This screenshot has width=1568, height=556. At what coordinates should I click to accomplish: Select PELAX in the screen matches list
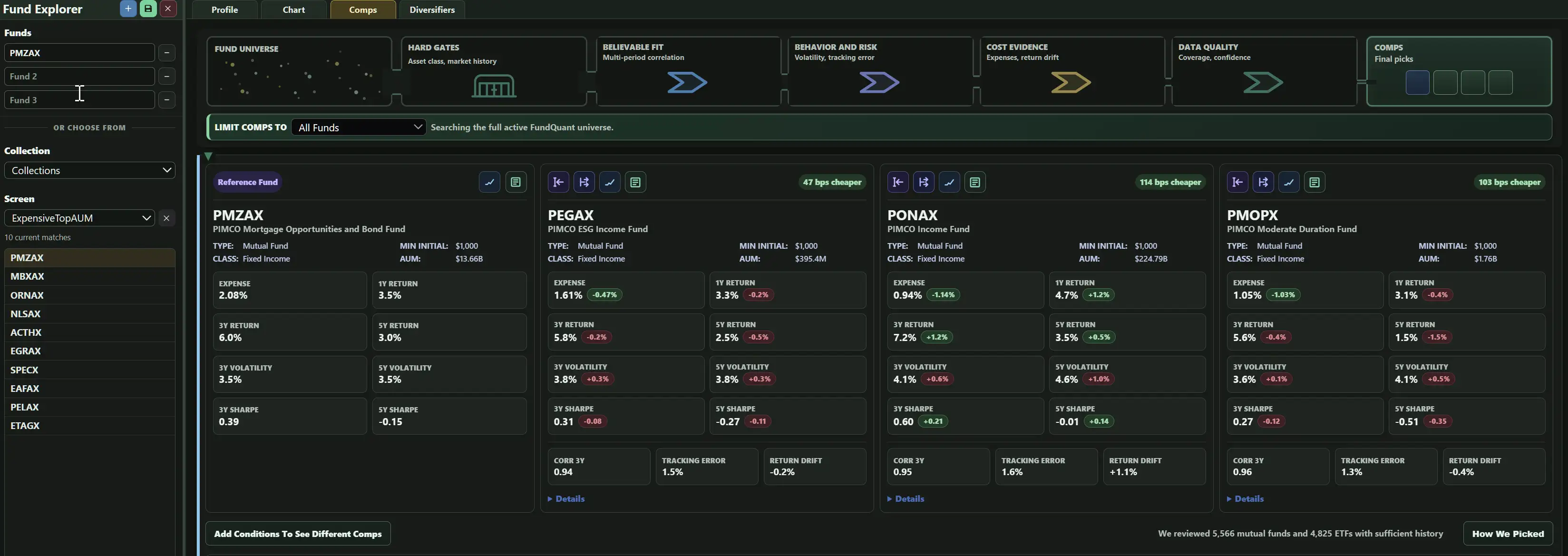(89, 407)
